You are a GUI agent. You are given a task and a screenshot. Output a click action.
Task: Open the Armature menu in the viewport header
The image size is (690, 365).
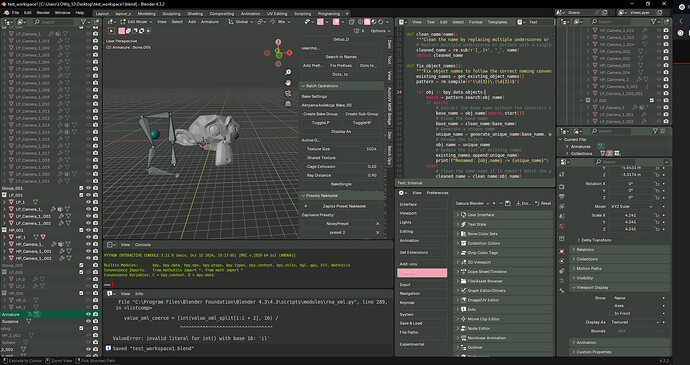(209, 22)
